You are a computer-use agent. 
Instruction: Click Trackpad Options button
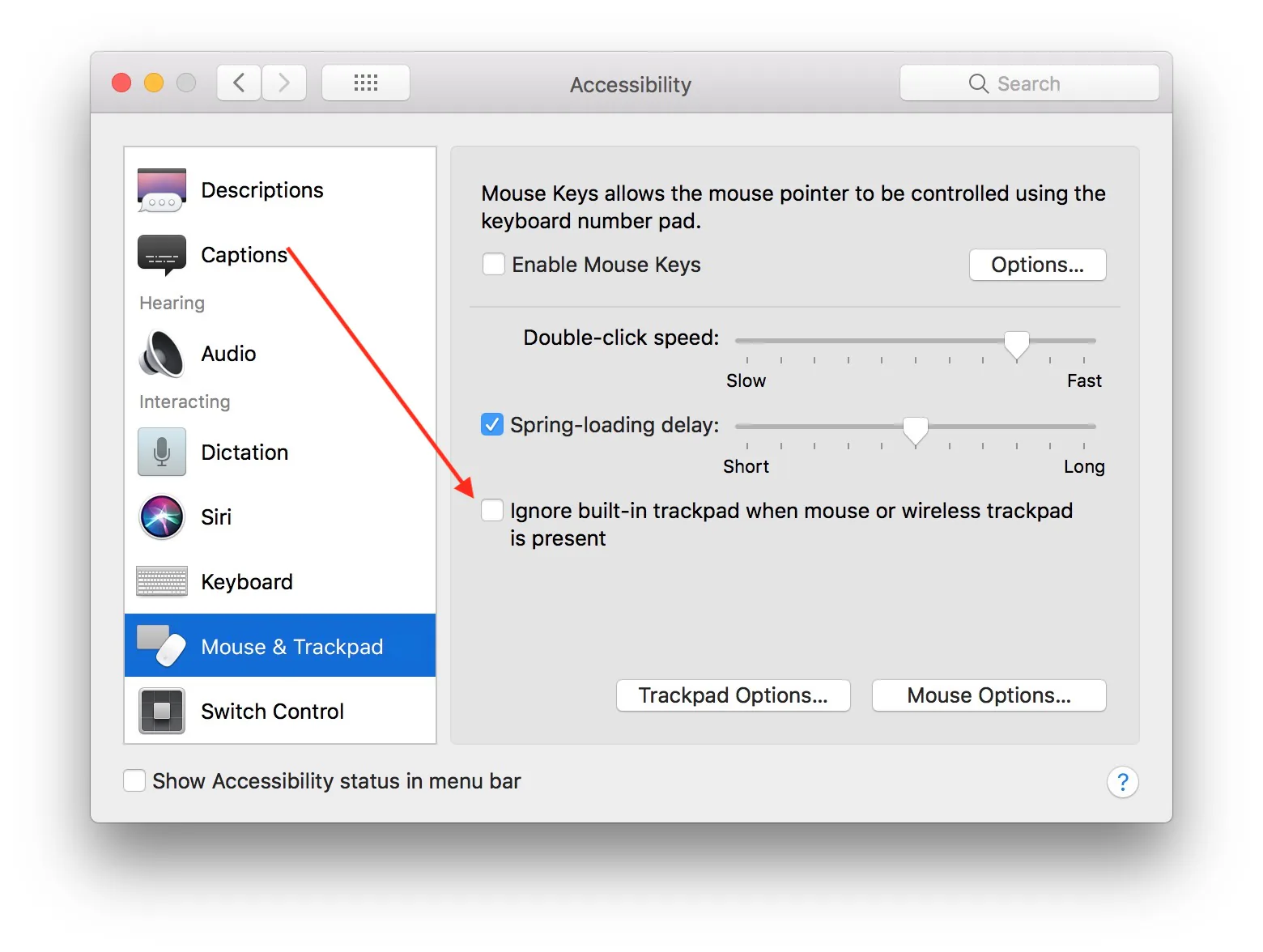[x=734, y=695]
